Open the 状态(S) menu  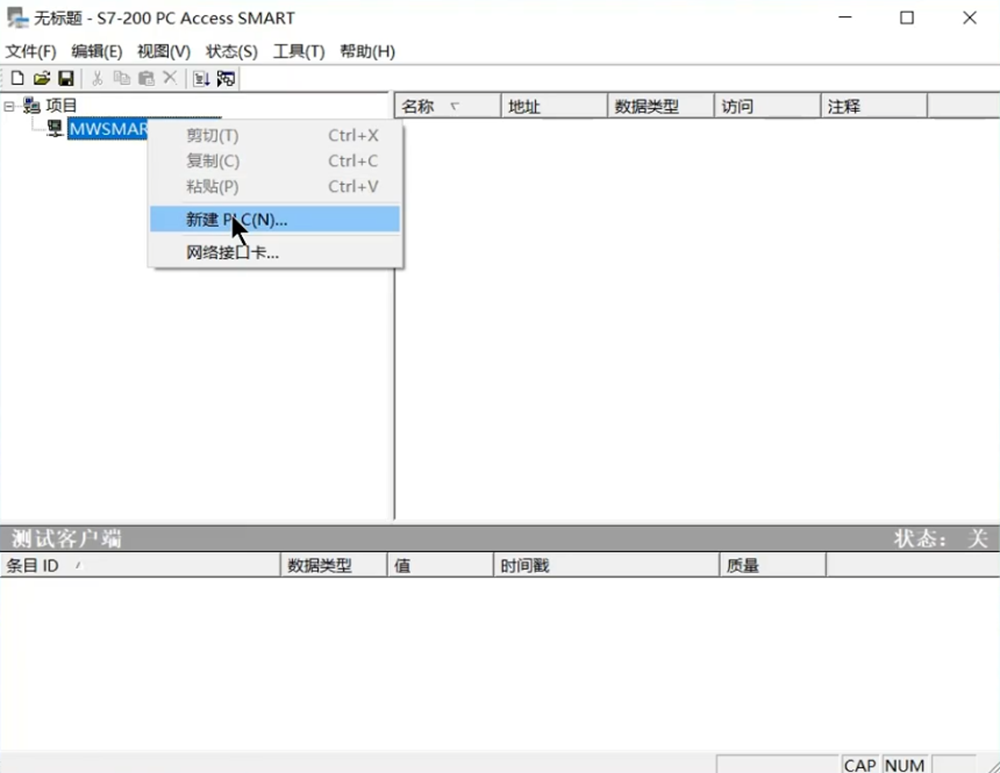coord(231,51)
